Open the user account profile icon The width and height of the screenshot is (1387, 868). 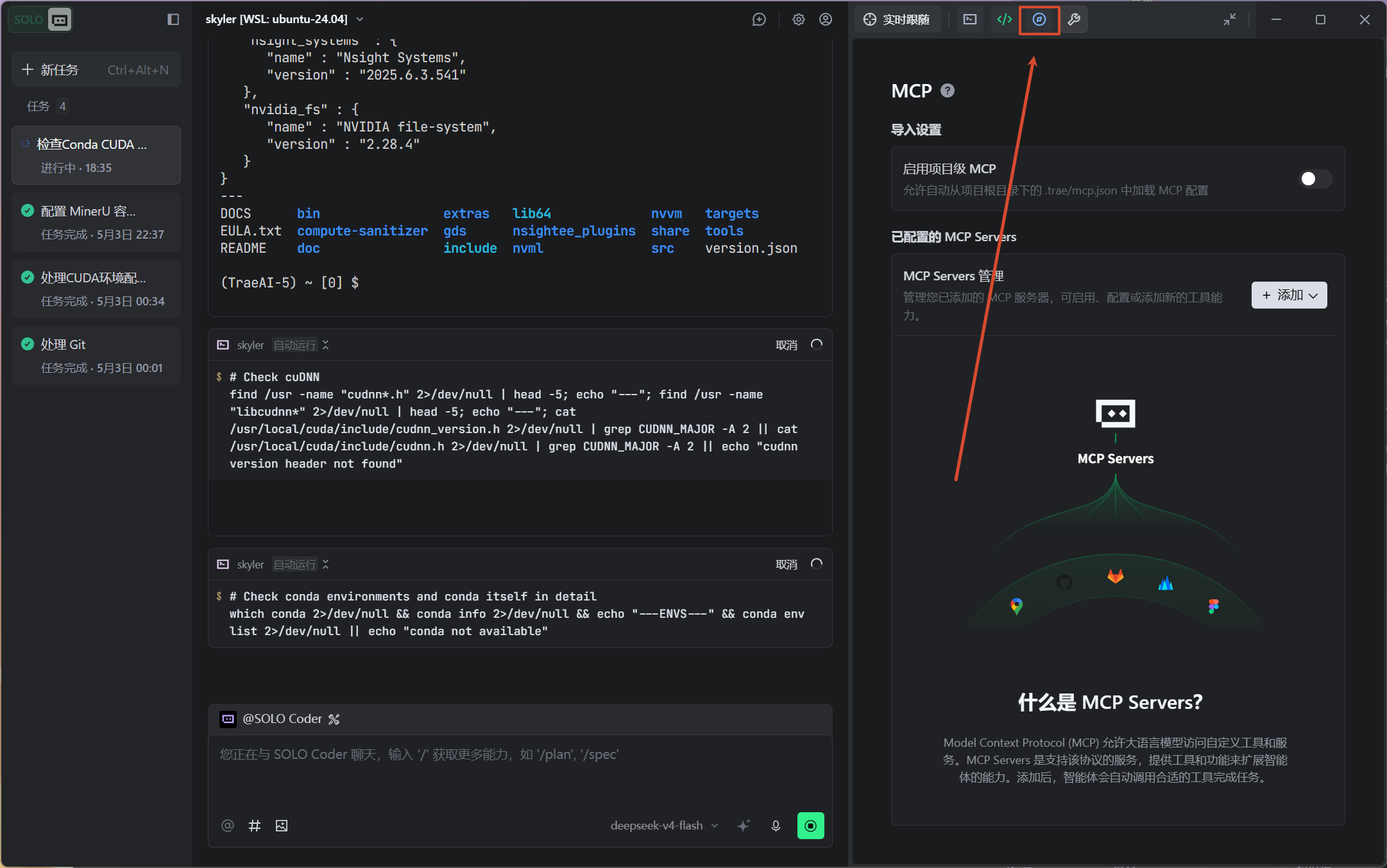pyautogui.click(x=826, y=19)
